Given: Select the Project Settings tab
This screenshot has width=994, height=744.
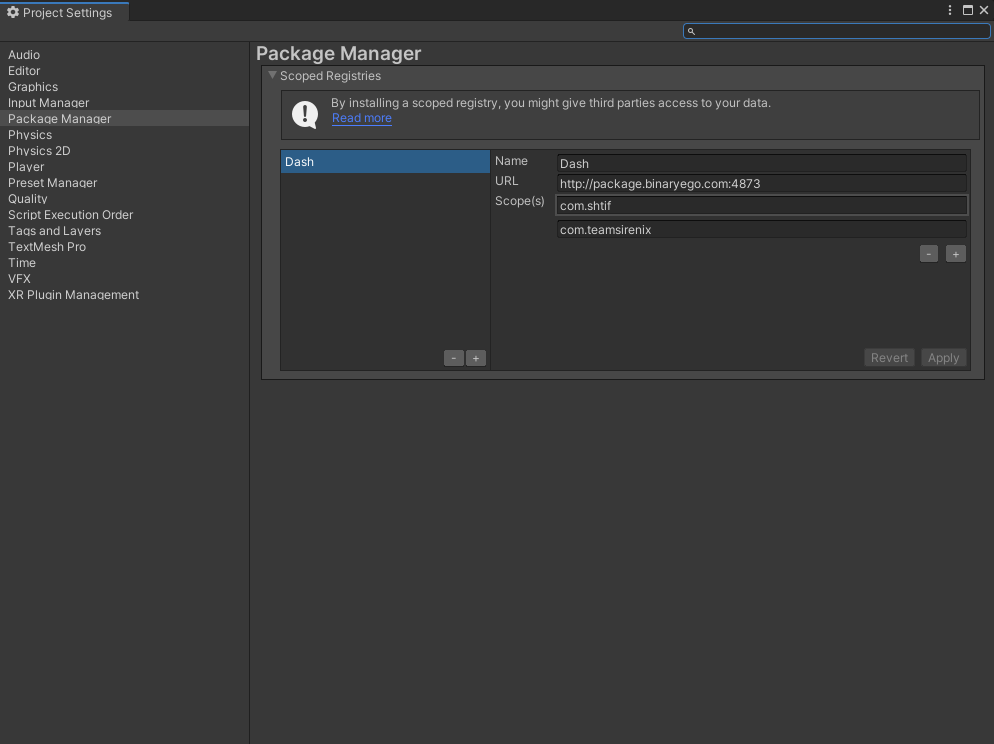Looking at the screenshot, I should pyautogui.click(x=64, y=13).
